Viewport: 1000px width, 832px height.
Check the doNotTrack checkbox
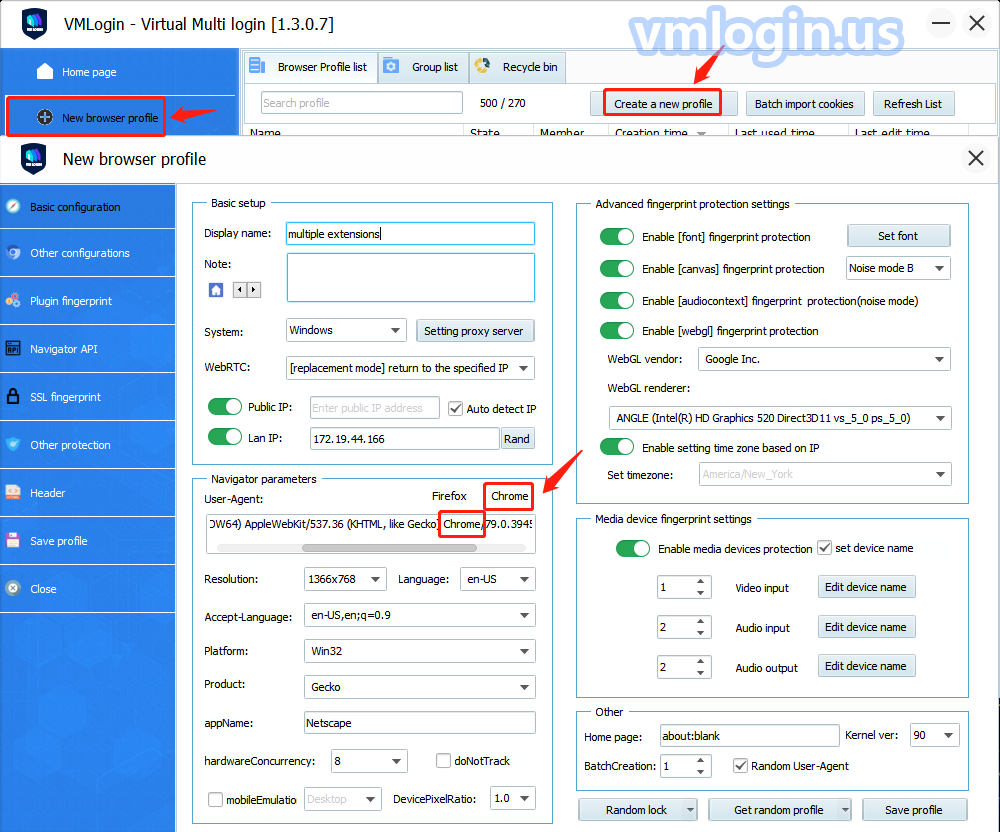coord(444,762)
